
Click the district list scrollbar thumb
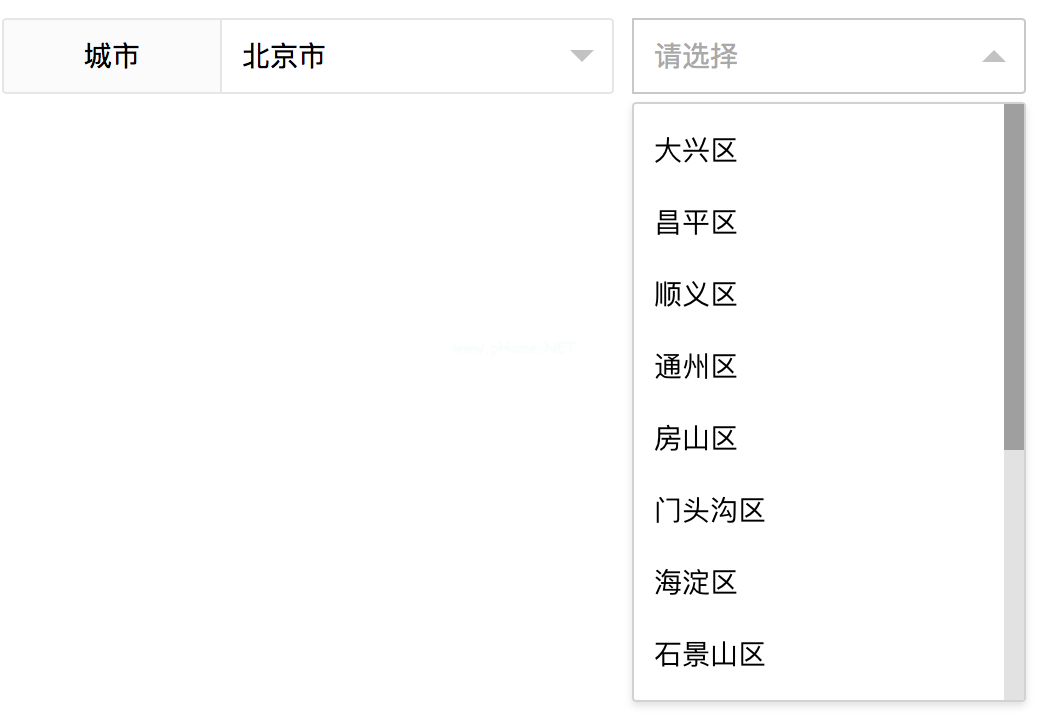point(1014,276)
